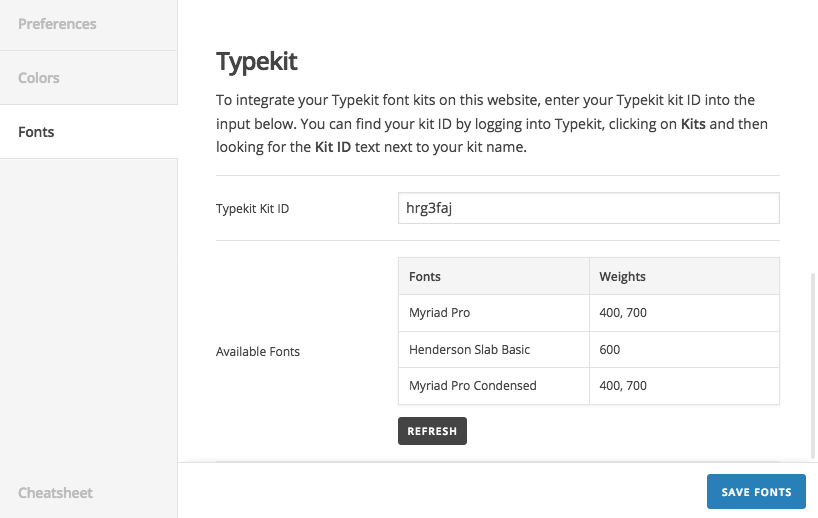818x518 pixels.
Task: Click the Fonts column header
Action: point(425,276)
